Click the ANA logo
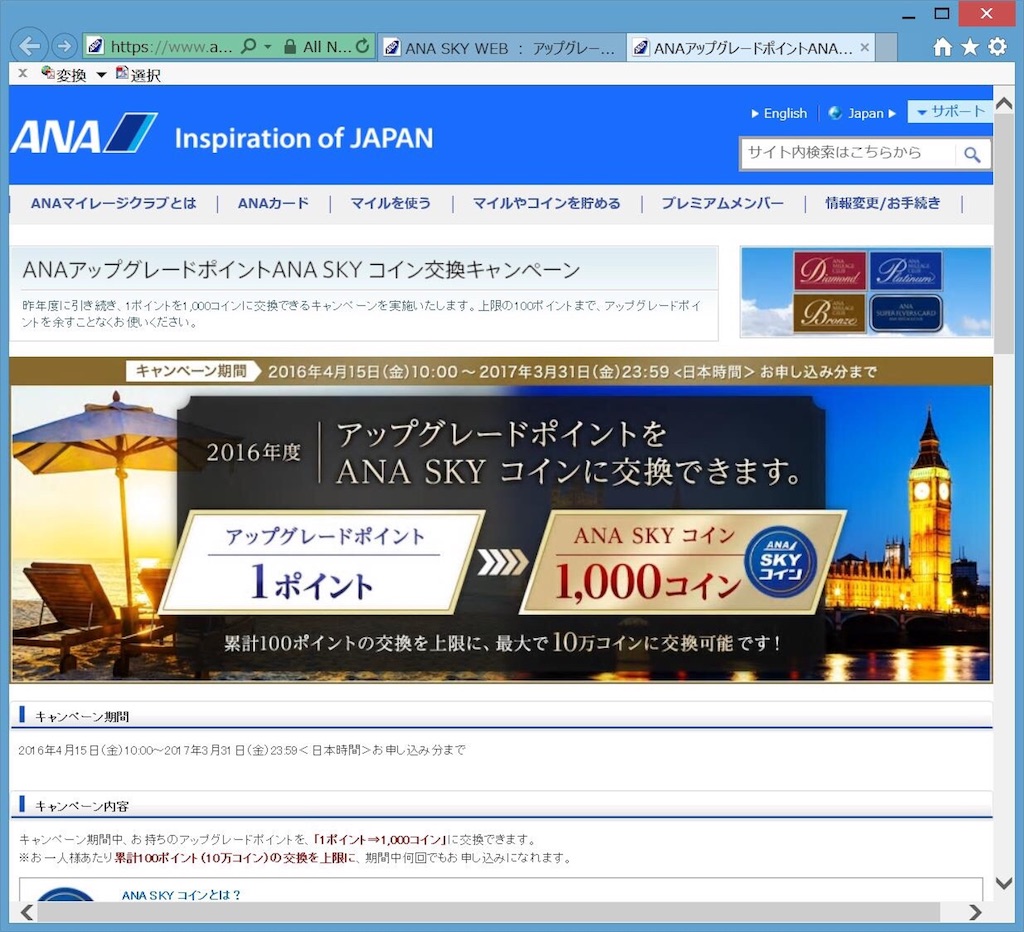Screen dimensions: 1024x932 (x=84, y=134)
